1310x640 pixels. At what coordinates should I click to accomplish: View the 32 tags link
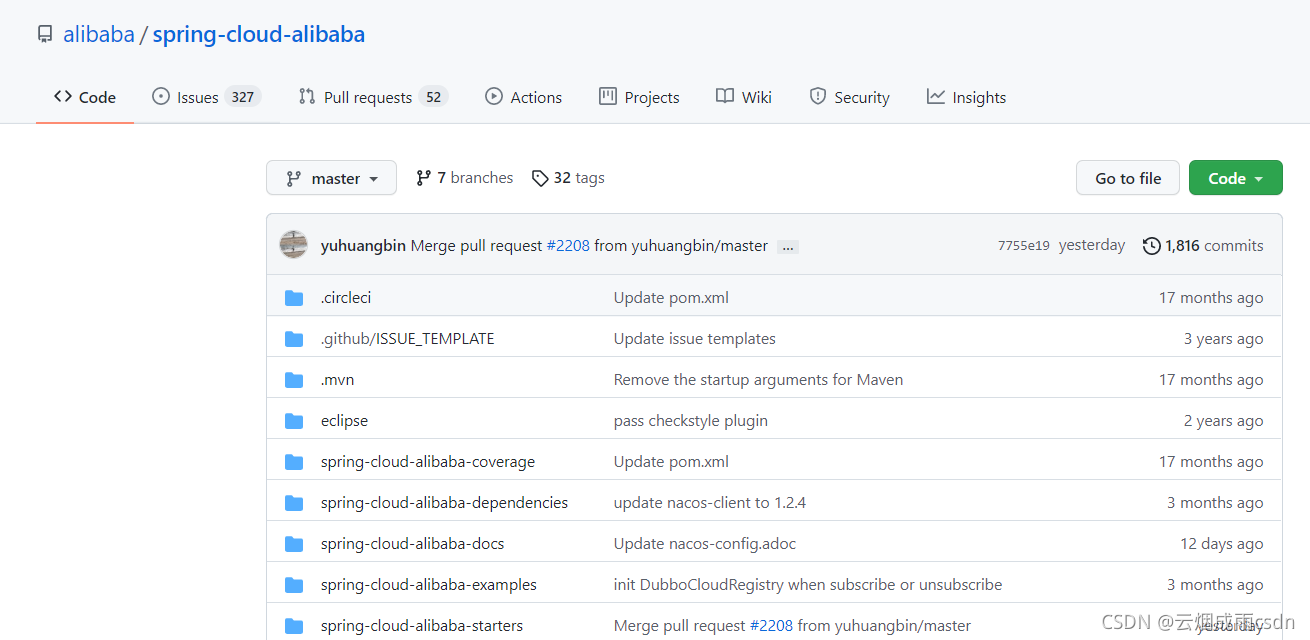coord(568,178)
